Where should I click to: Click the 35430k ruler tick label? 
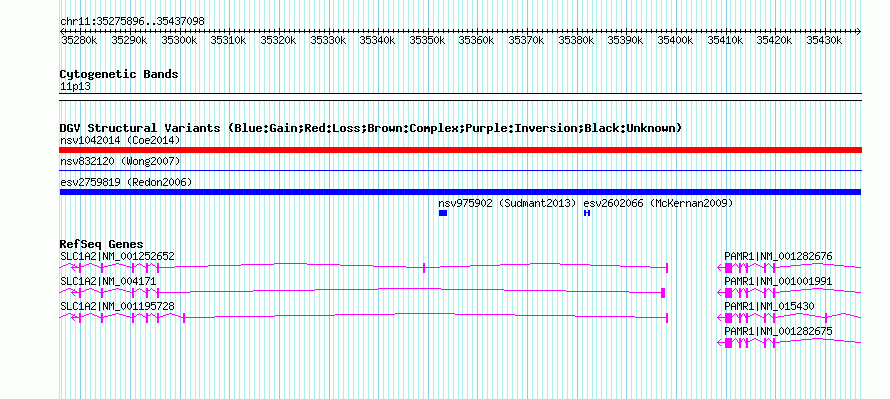[824, 40]
